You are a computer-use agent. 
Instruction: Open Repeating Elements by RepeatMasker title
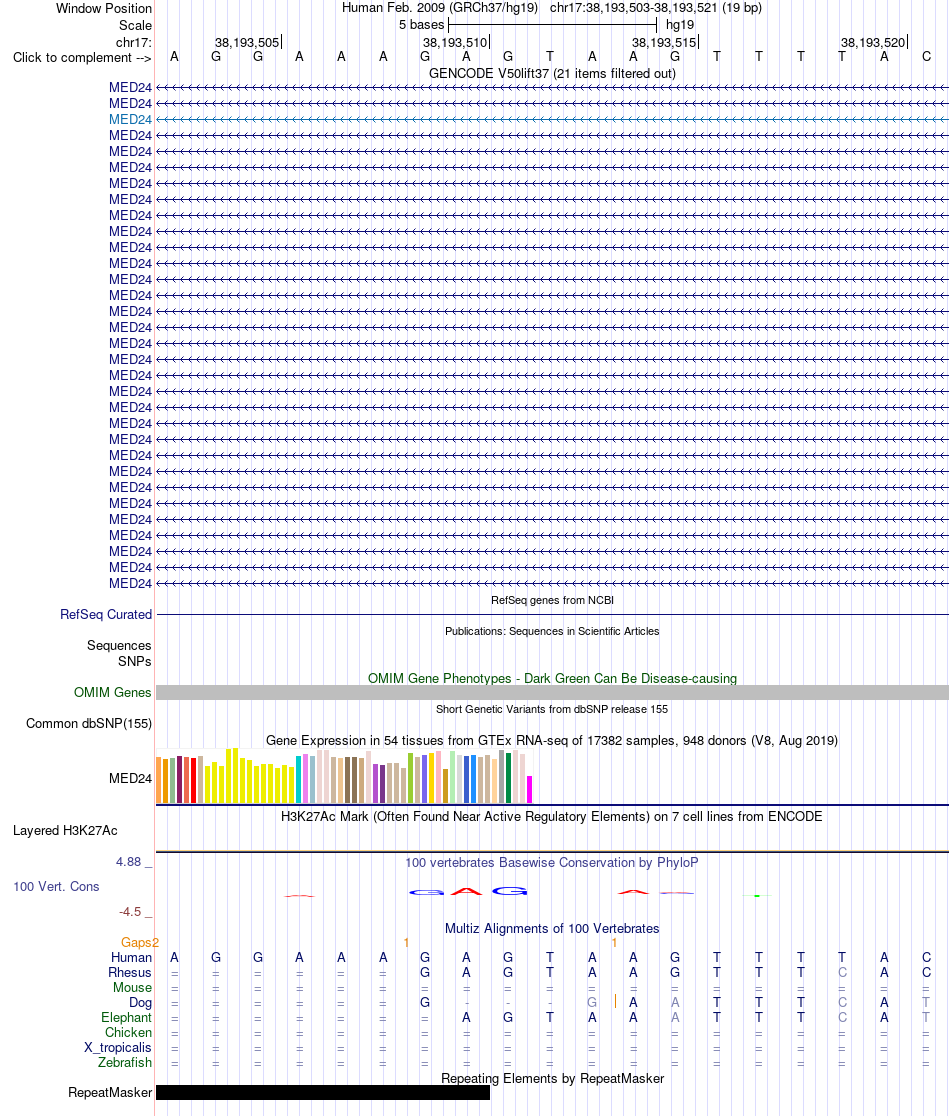(552, 1079)
